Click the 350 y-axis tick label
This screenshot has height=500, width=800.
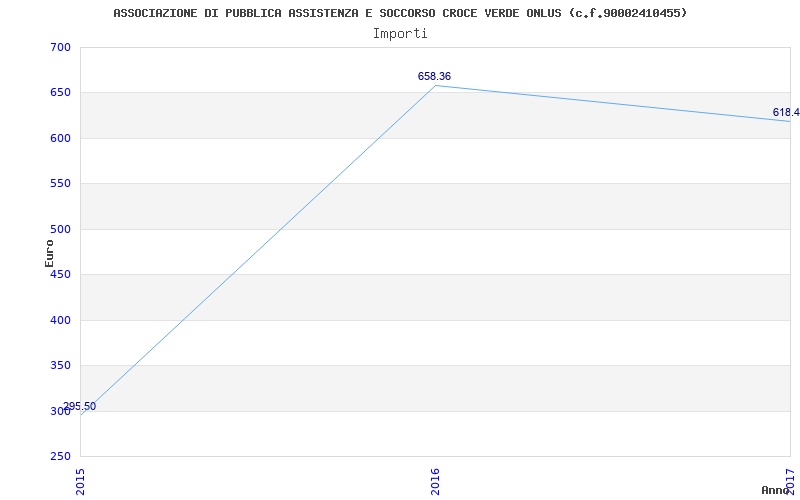tap(60, 366)
